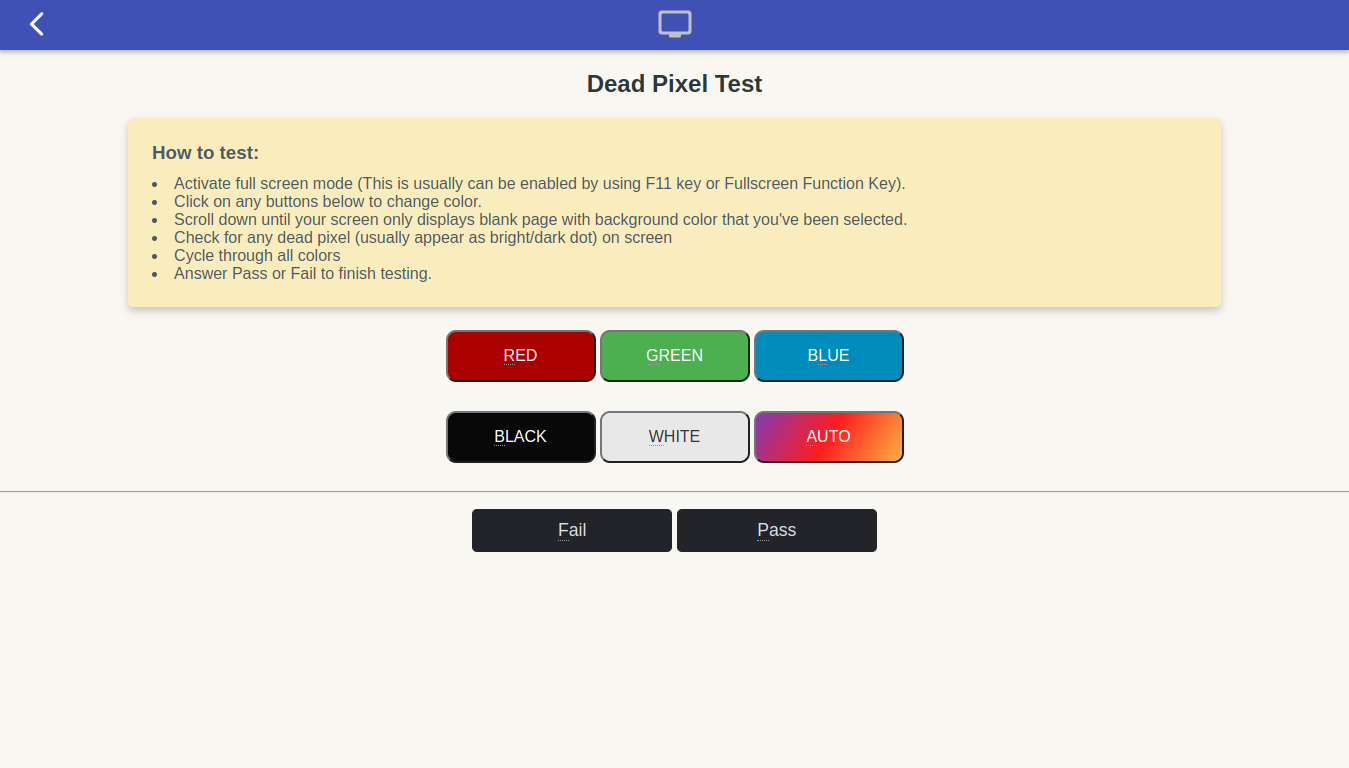The image size is (1349, 768).
Task: Click the "Scroll down until your screen" instruction
Action: pos(540,220)
